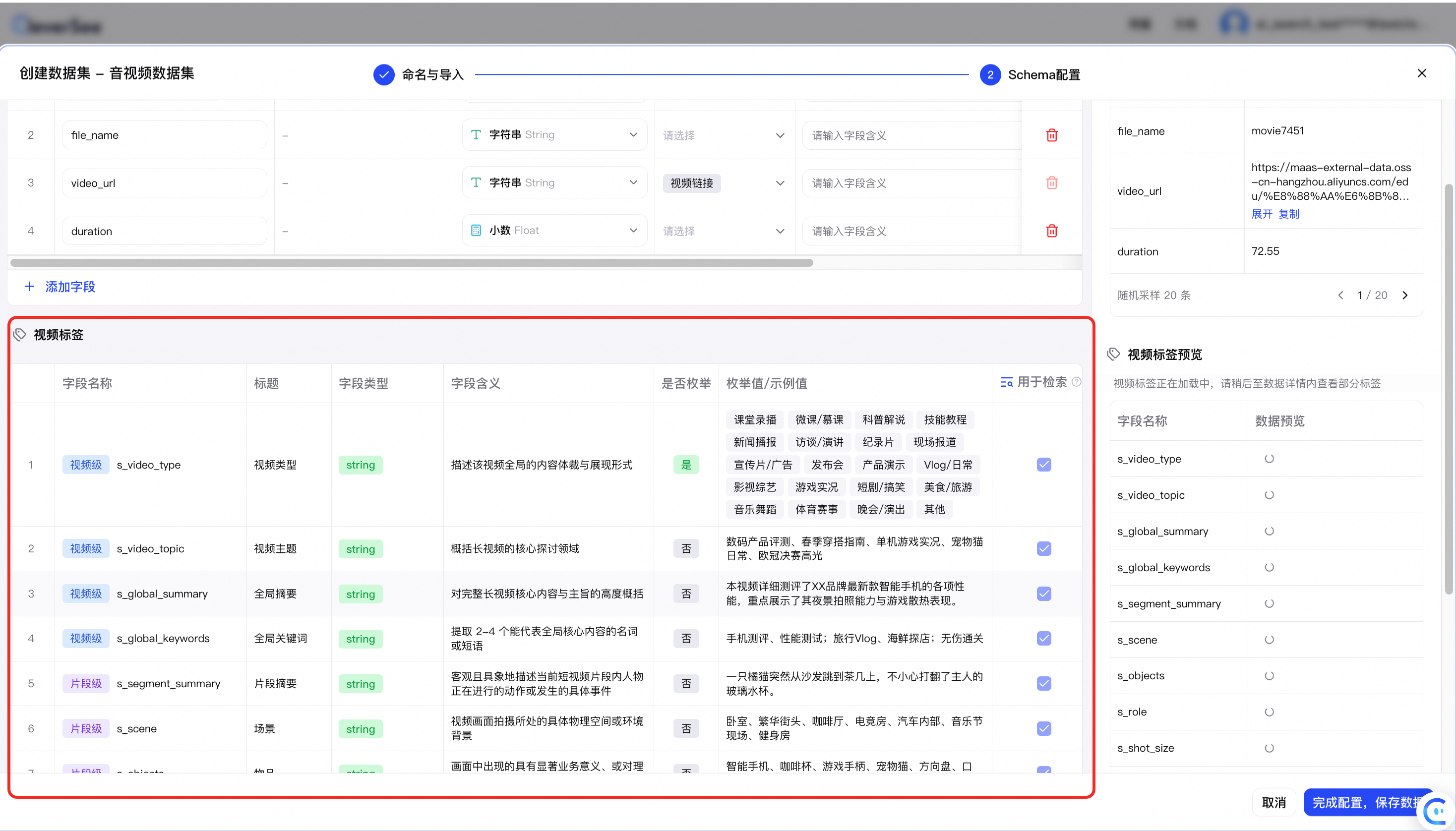The width and height of the screenshot is (1456, 831).
Task: Click field meaning input in duration row
Action: tap(911, 231)
